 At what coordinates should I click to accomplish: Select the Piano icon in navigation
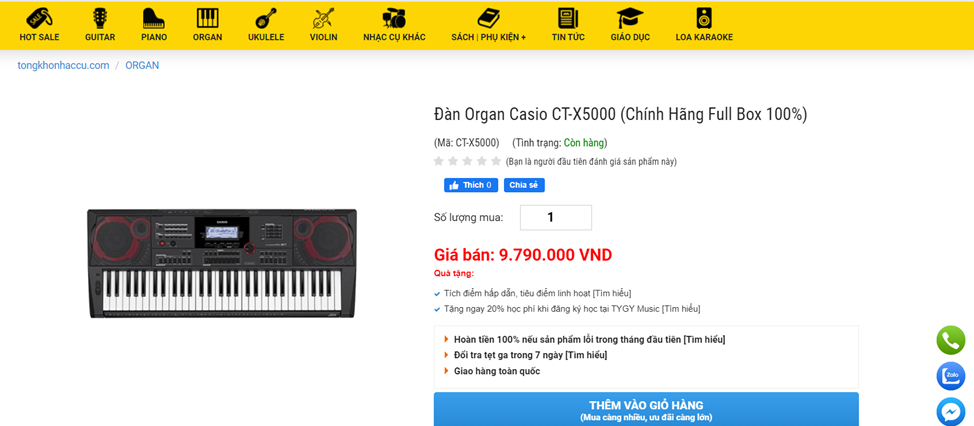pos(153,18)
